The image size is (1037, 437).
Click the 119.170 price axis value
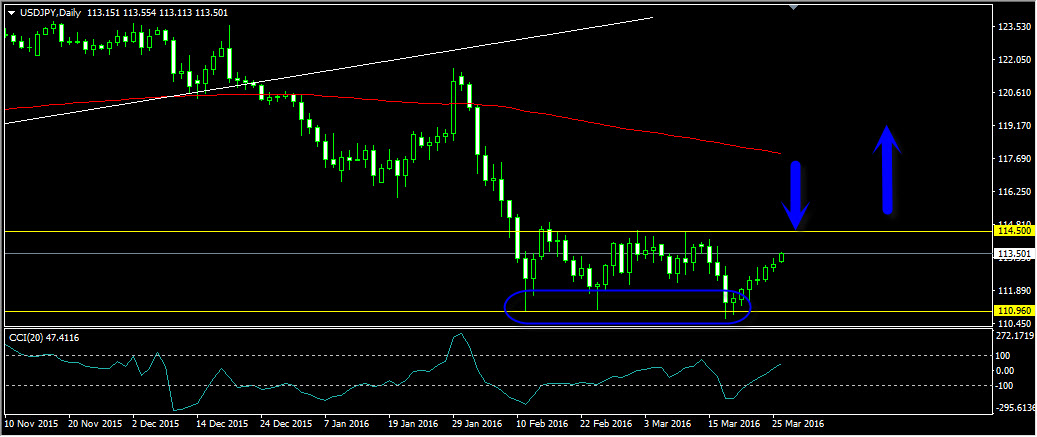pyautogui.click(x=1014, y=126)
